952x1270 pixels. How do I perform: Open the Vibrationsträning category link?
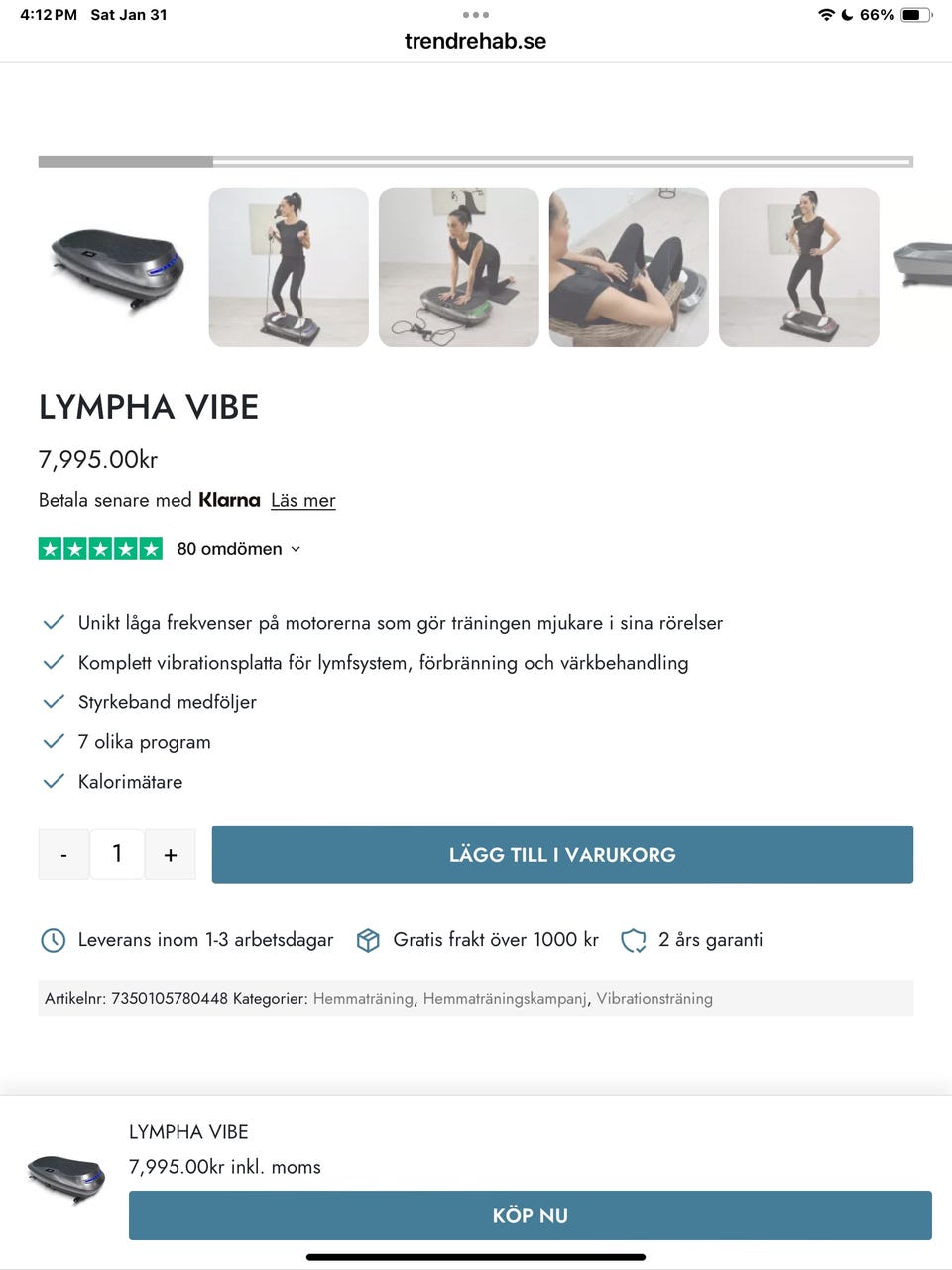(654, 998)
